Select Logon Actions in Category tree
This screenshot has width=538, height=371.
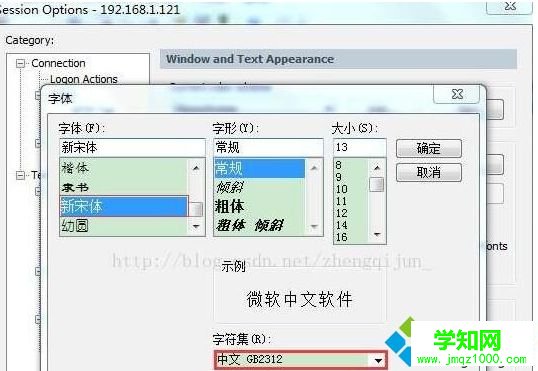click(x=84, y=79)
